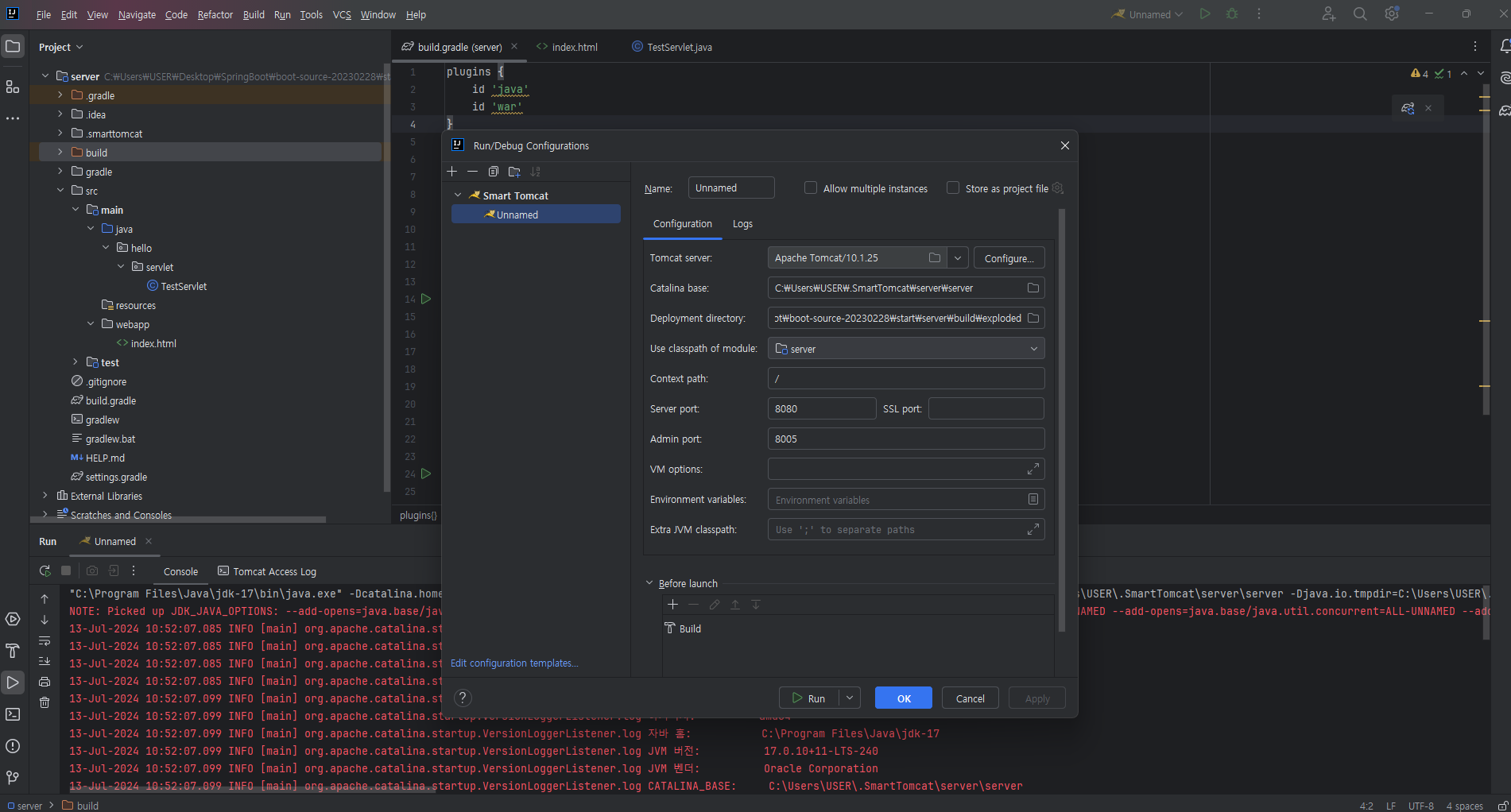This screenshot has width=1511, height=812.
Task: Enable Allow multiple instances checkbox
Action: (811, 188)
